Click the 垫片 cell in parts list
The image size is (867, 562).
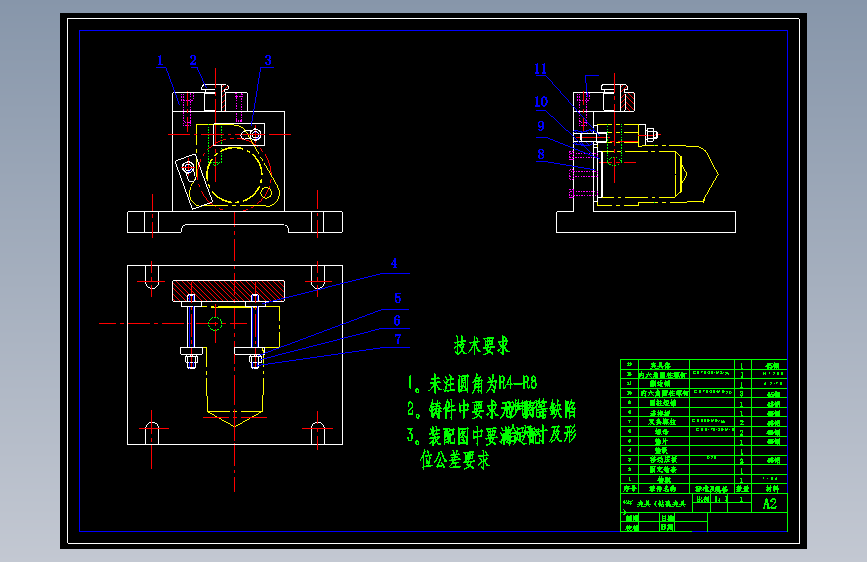tap(663, 441)
